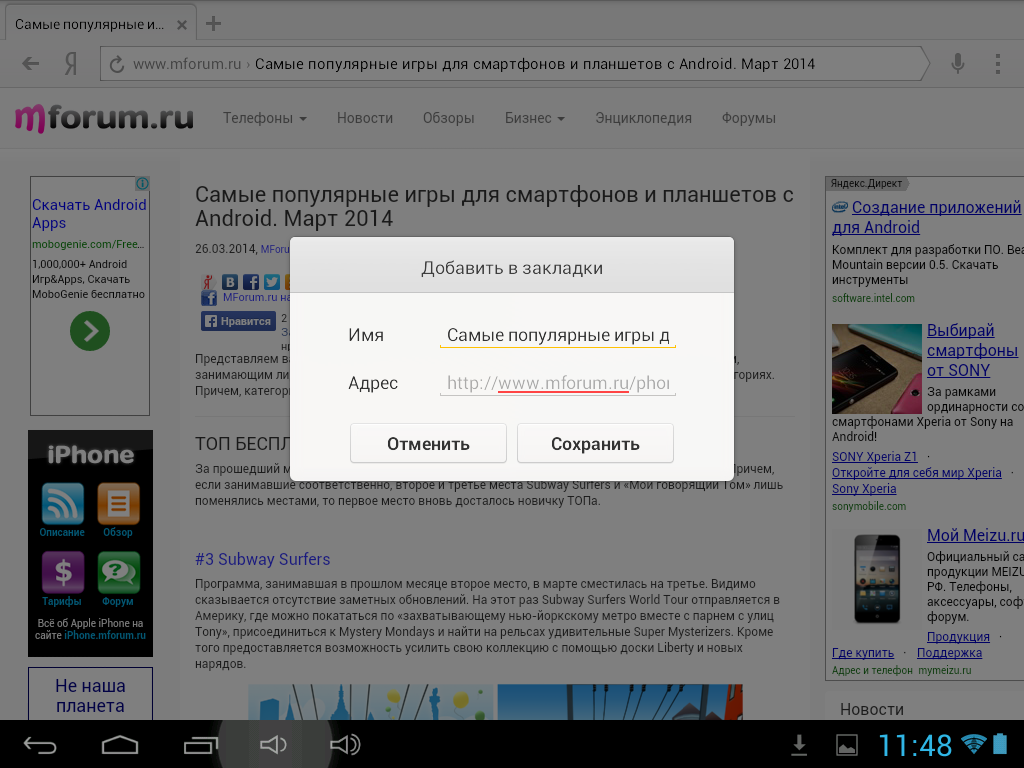Close the current browser tab
Screen dimensions: 1024x768
point(180,23)
